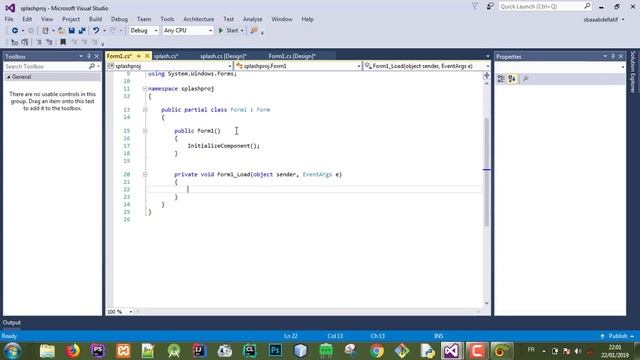Open Google Chrome from the taskbar
The height and width of the screenshot is (360, 640).
click(x=377, y=351)
